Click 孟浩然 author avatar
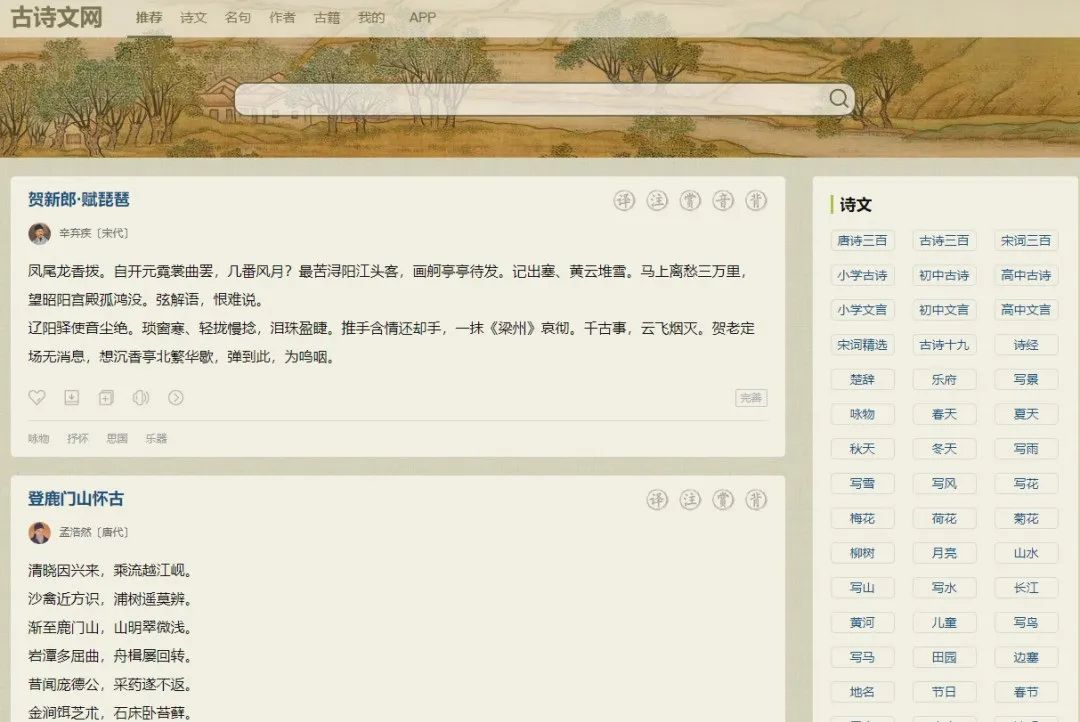 [x=39, y=533]
